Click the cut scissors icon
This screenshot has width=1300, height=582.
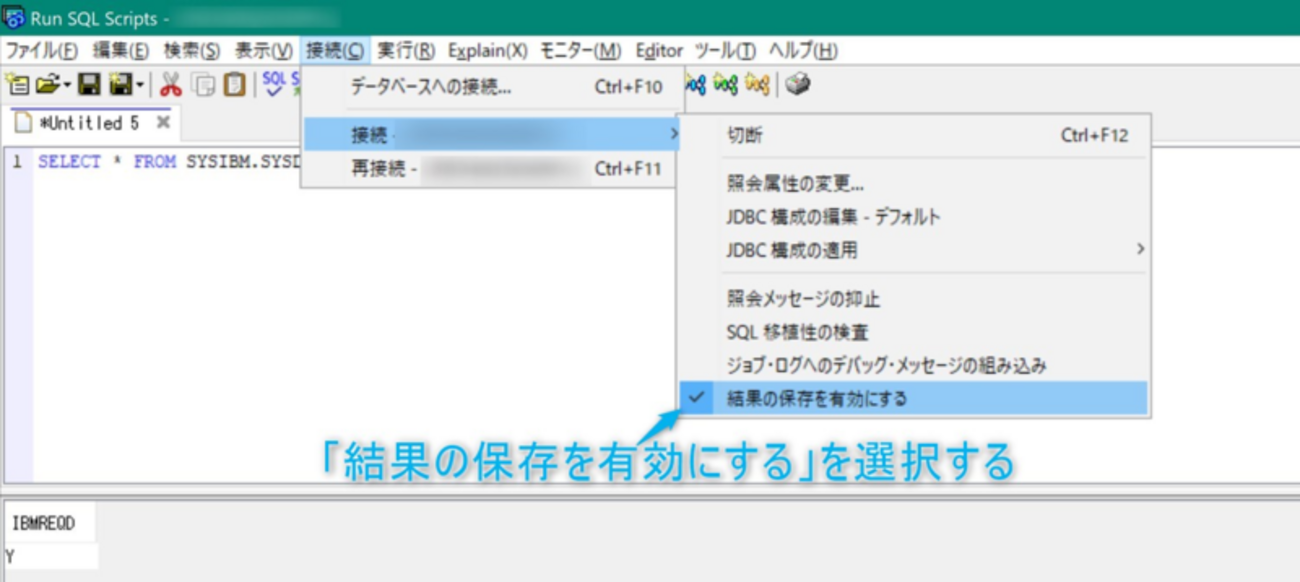pyautogui.click(x=171, y=85)
